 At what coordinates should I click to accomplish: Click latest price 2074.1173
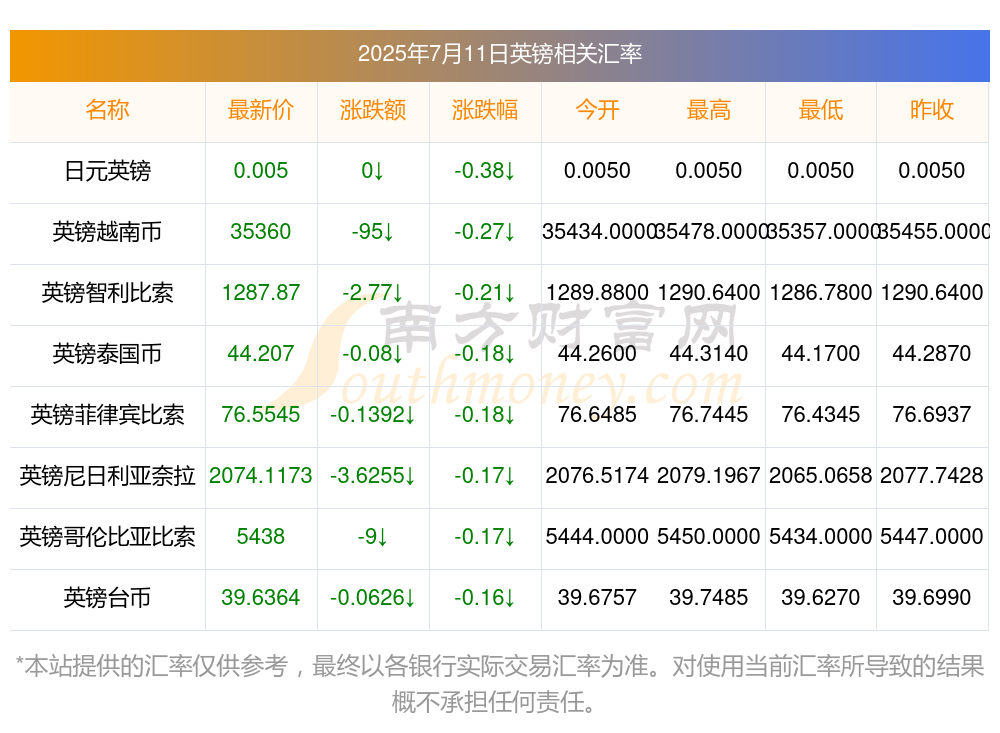pyautogui.click(x=261, y=476)
